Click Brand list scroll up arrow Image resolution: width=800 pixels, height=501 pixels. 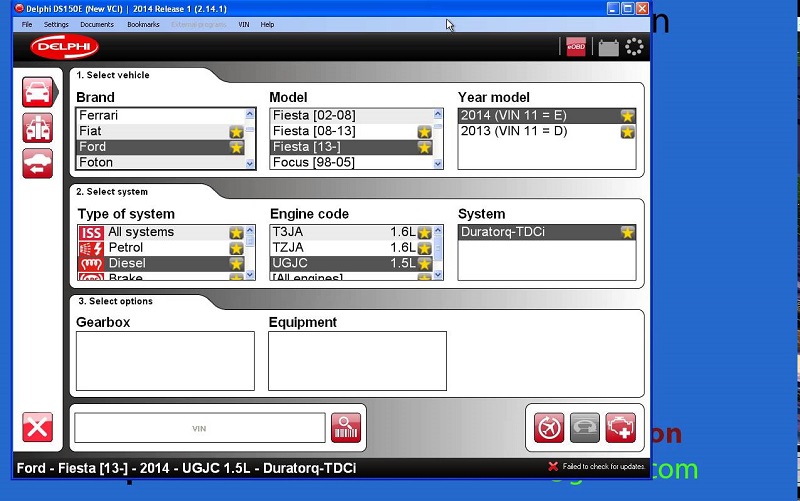pos(249,114)
